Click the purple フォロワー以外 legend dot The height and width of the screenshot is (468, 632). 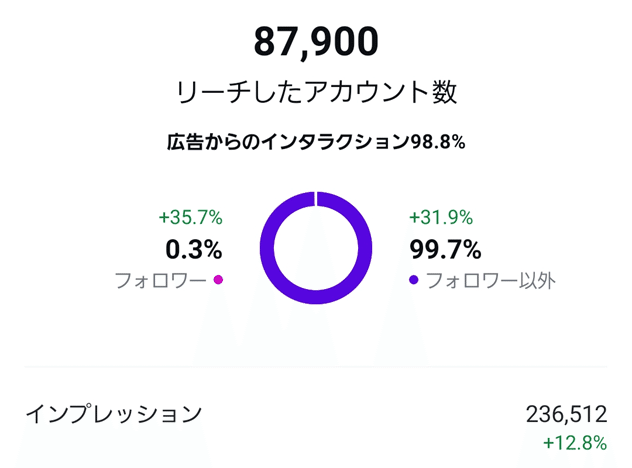pyautogui.click(x=414, y=280)
